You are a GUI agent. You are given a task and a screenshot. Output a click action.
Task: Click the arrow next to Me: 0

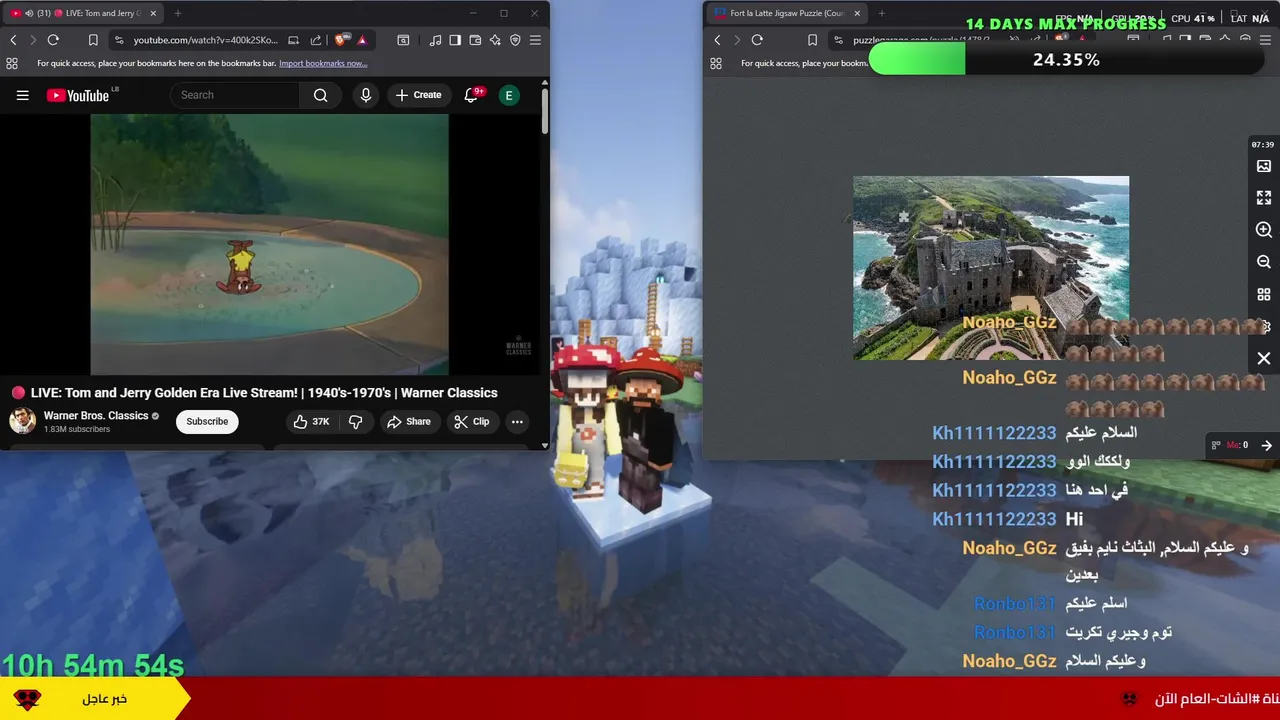point(1266,445)
